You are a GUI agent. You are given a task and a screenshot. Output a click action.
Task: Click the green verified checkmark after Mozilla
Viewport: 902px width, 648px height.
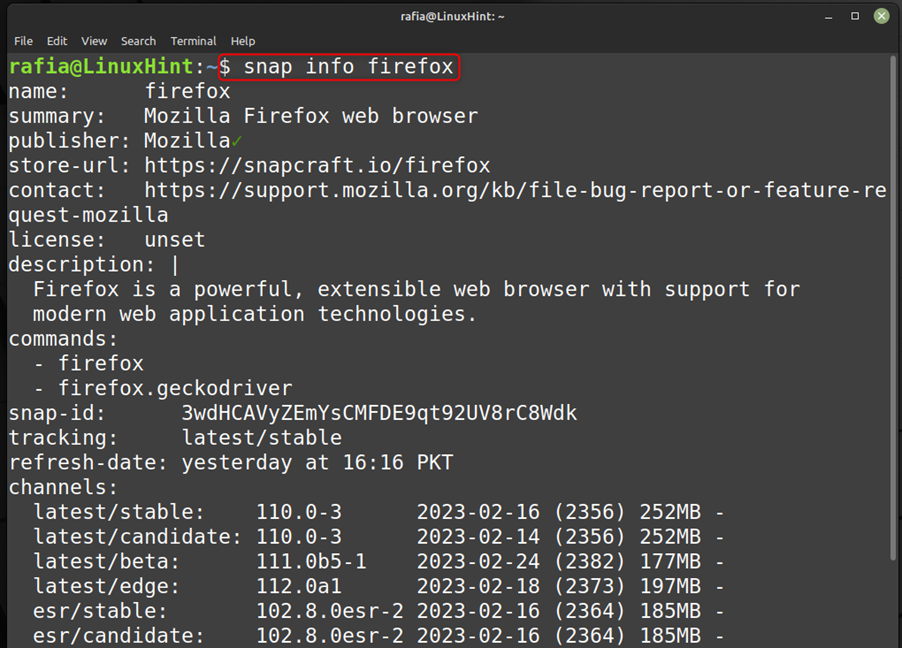(237, 140)
